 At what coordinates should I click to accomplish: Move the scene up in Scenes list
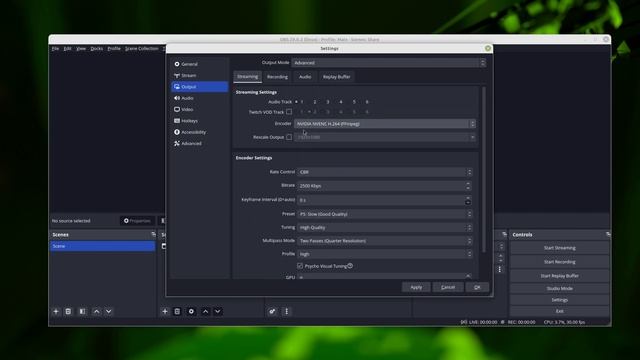click(x=96, y=311)
